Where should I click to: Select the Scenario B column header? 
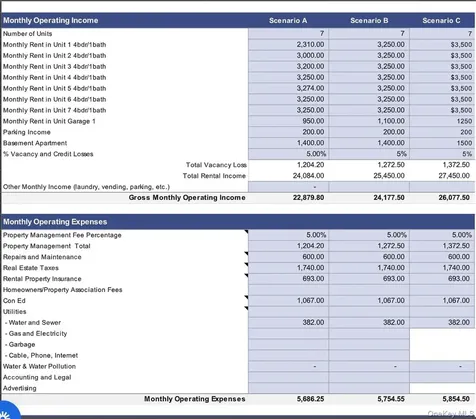click(369, 21)
